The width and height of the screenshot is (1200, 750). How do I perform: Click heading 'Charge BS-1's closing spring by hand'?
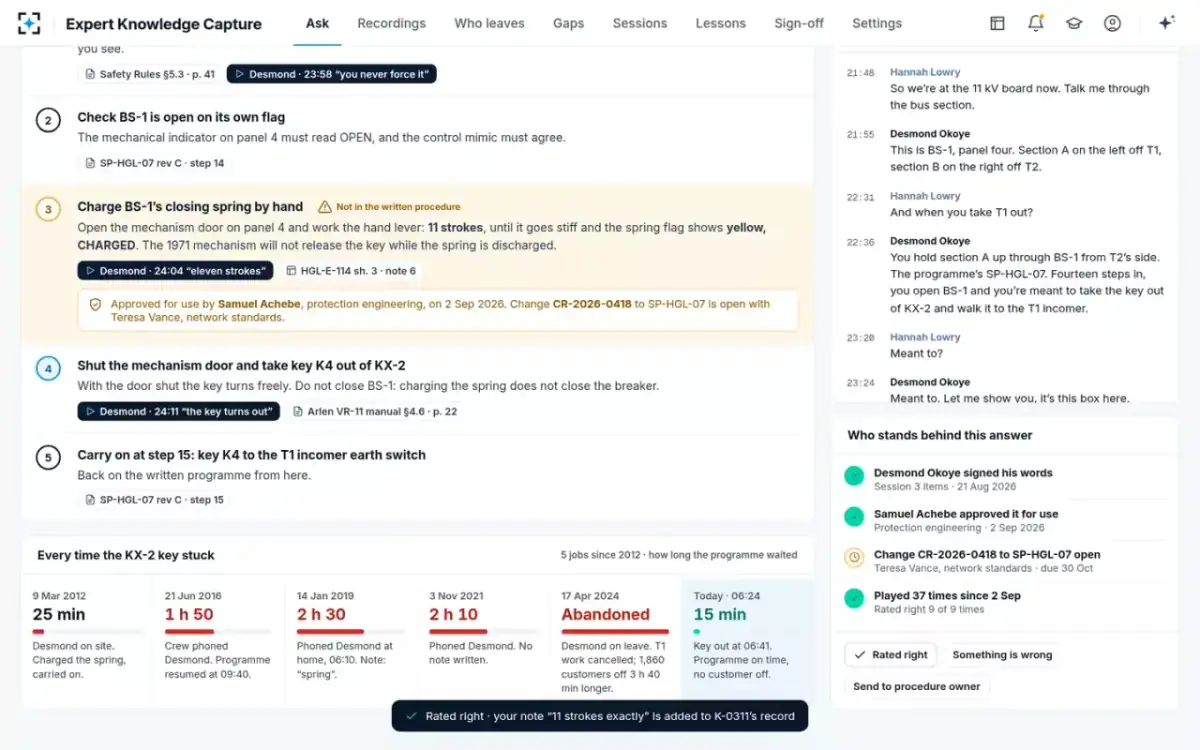click(190, 207)
